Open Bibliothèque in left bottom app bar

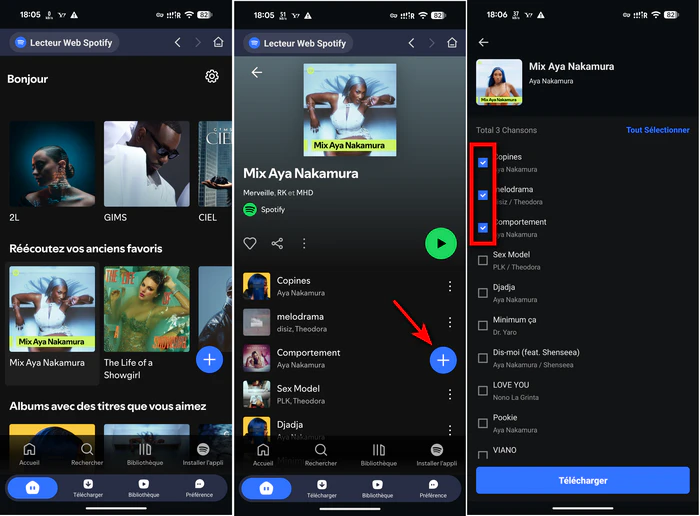click(x=144, y=488)
